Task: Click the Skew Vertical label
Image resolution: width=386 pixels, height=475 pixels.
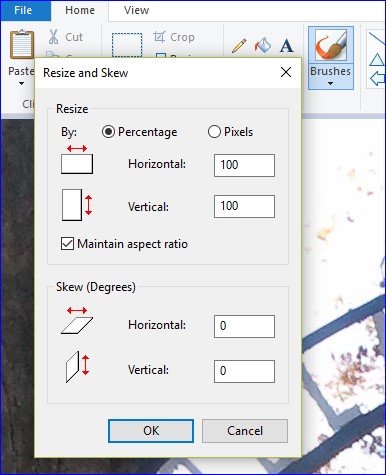Action: (x=149, y=370)
